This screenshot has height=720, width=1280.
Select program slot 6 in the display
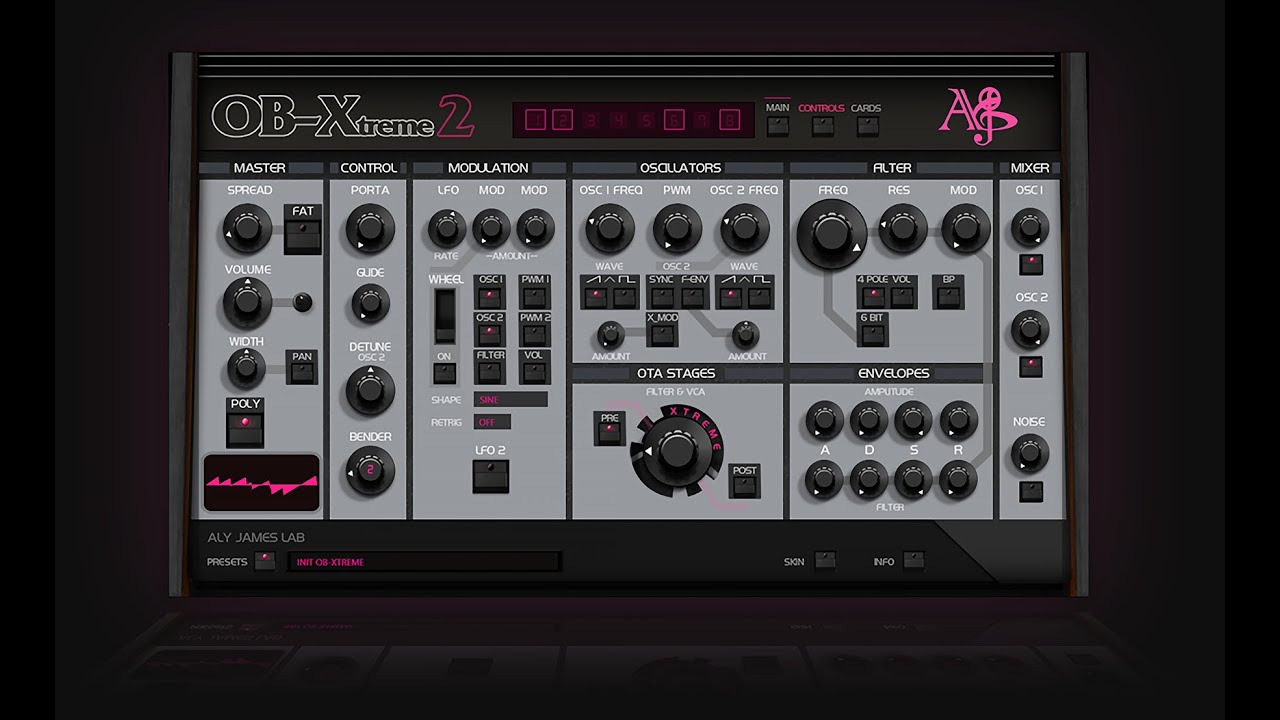pyautogui.click(x=675, y=121)
